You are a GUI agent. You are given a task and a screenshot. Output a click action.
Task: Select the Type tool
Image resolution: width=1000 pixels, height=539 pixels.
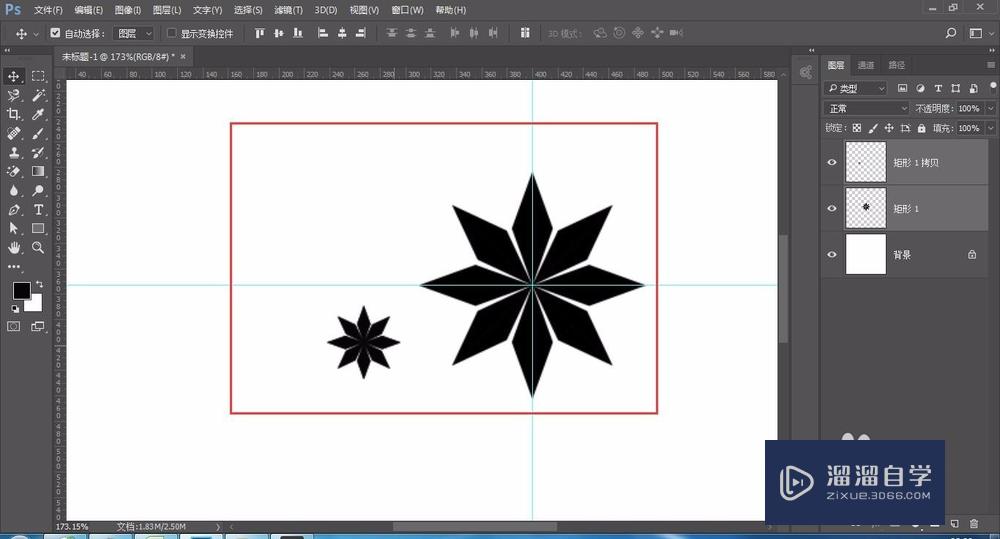39,209
